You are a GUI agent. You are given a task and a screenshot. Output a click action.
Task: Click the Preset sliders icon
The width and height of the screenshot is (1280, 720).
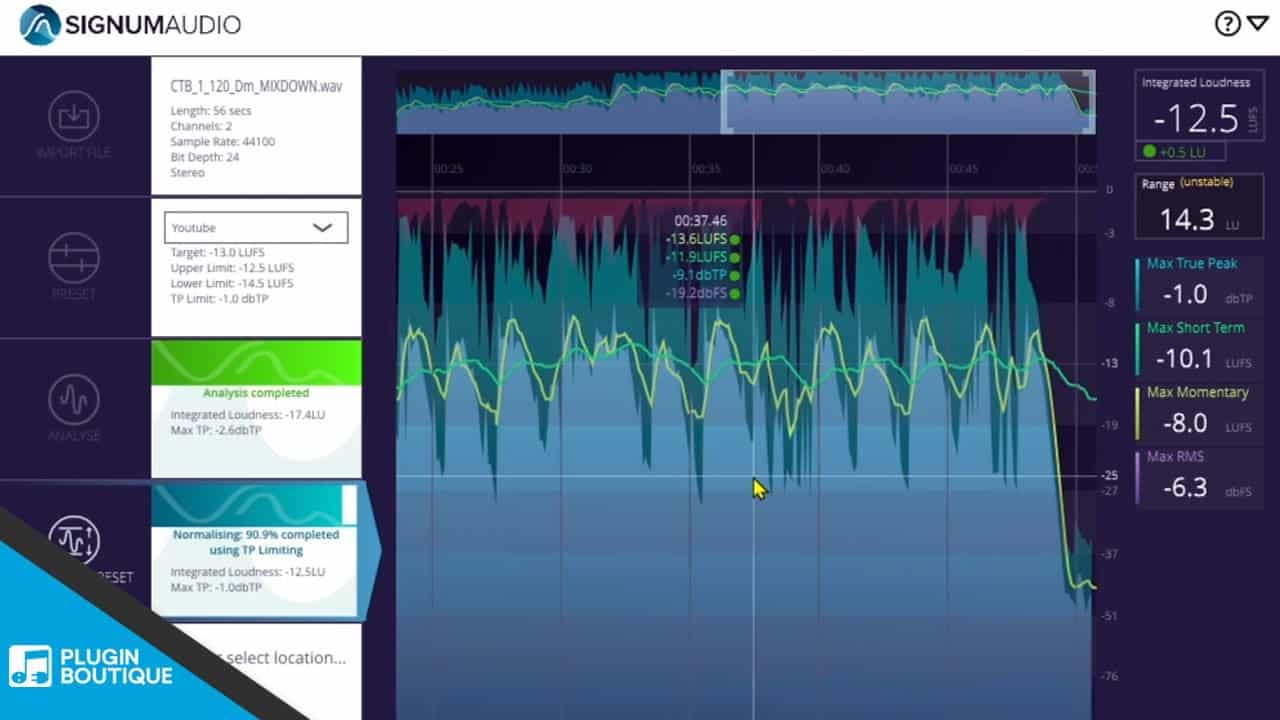tap(74, 258)
